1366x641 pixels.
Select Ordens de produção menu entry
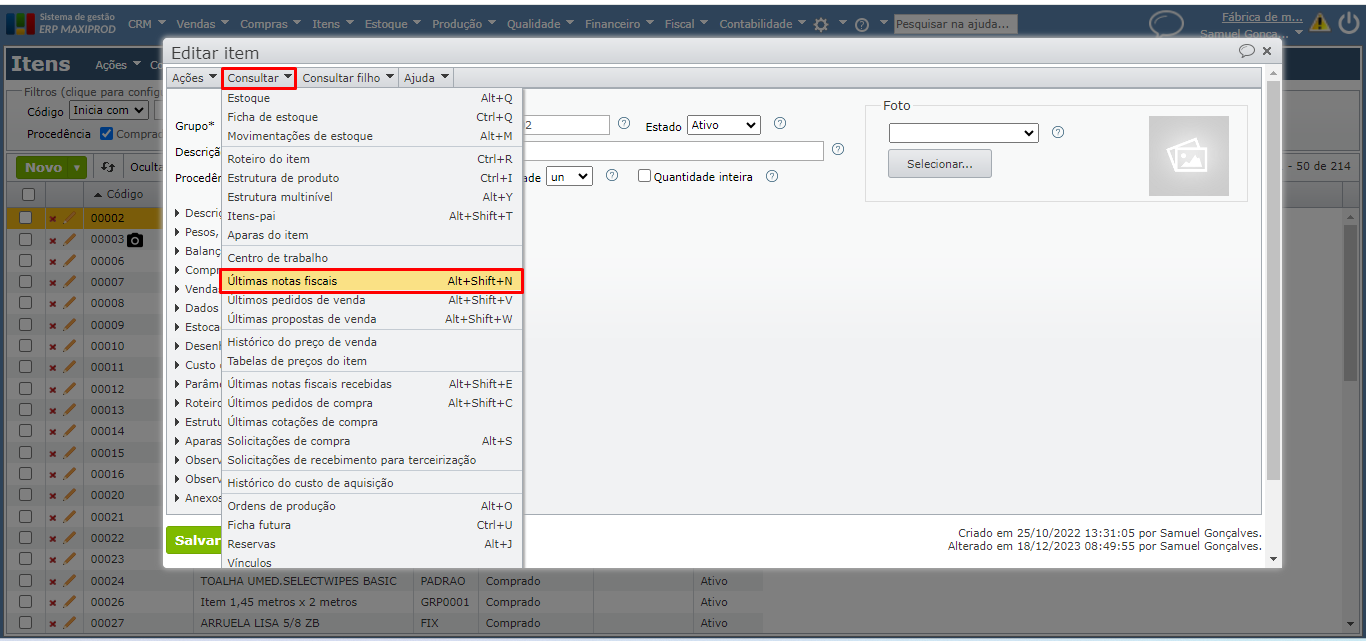point(371,506)
